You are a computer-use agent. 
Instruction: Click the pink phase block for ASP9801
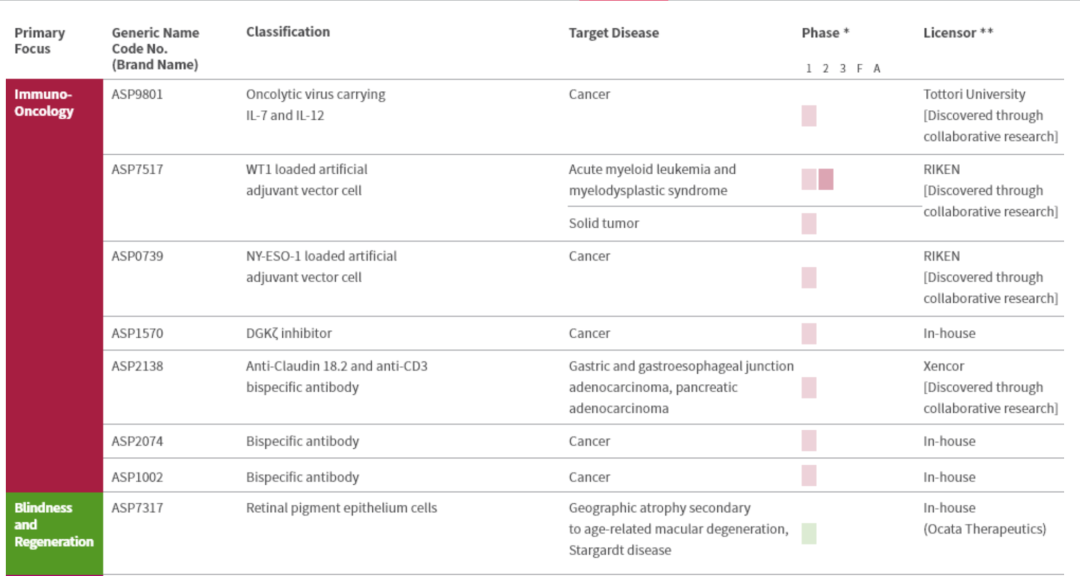(x=809, y=116)
